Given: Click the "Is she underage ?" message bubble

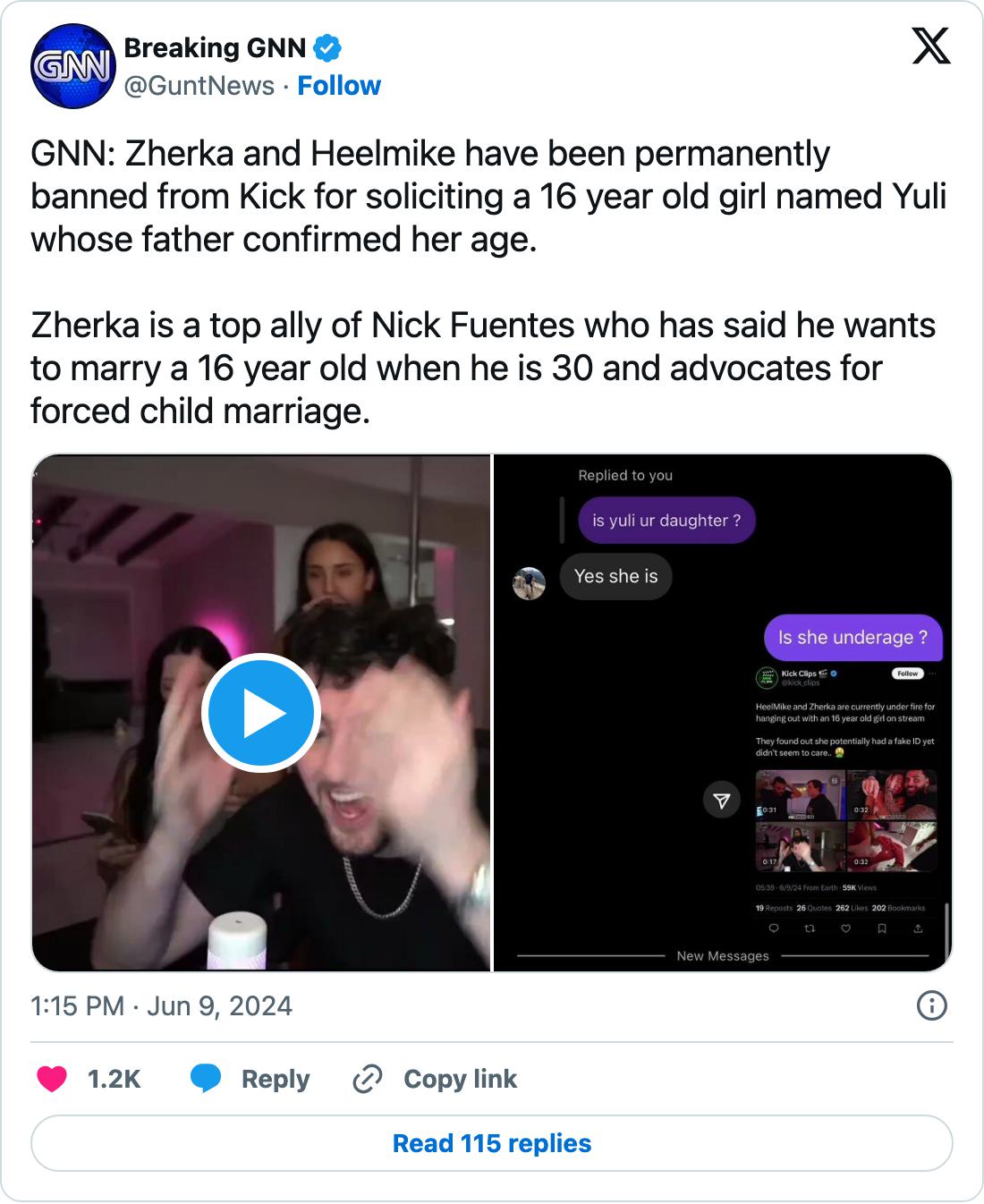Looking at the screenshot, I should [853, 637].
